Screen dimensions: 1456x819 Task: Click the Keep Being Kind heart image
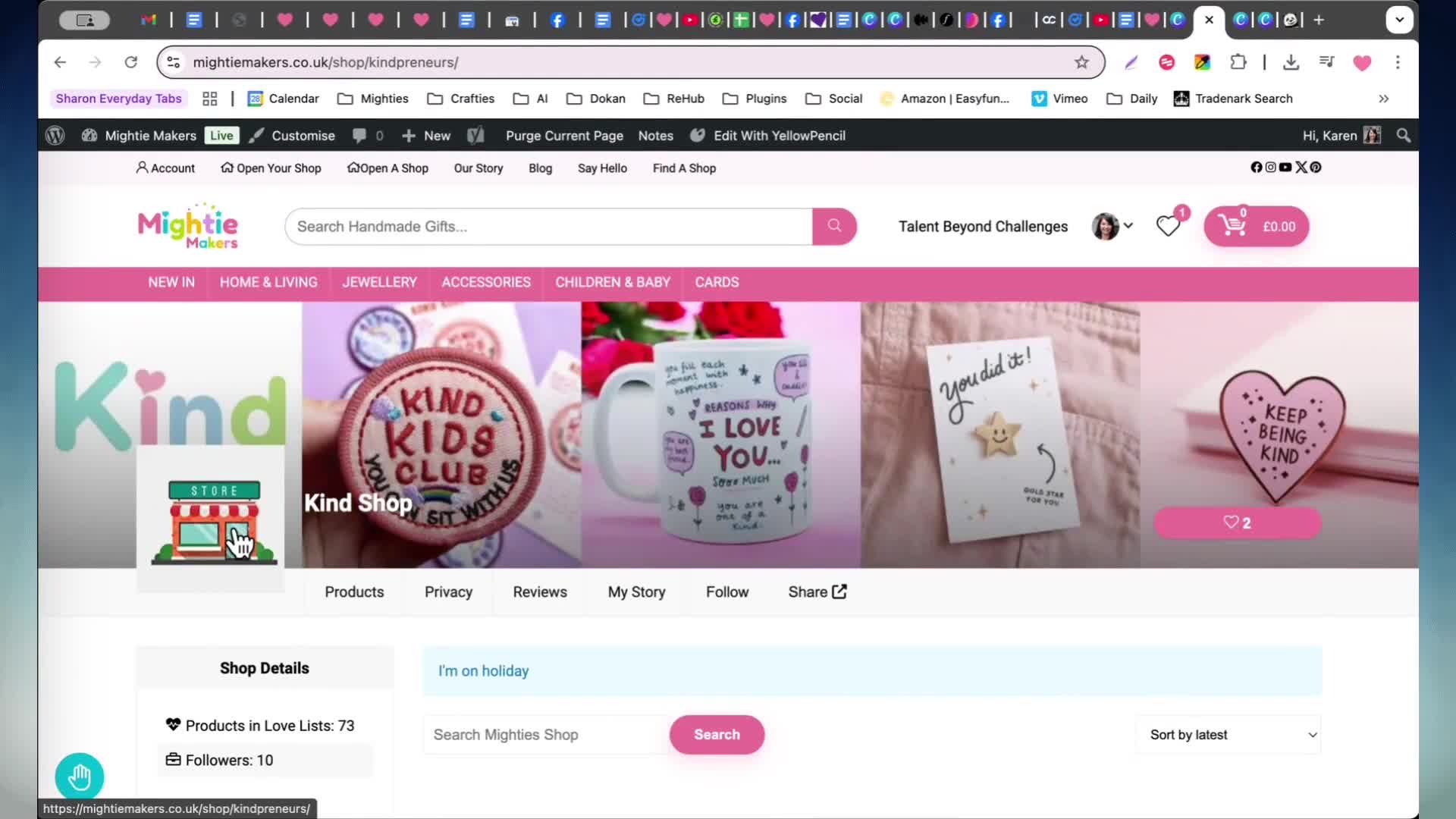click(x=1279, y=436)
